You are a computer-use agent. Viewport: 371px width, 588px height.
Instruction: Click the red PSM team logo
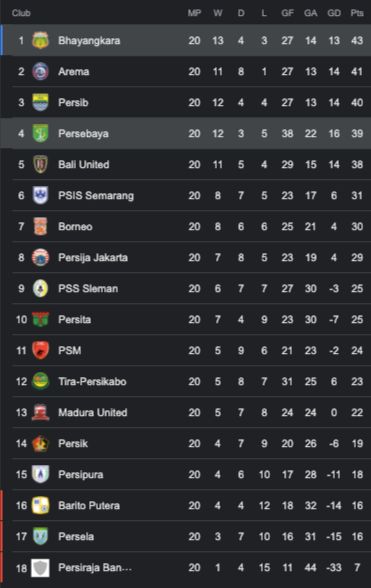click(x=40, y=350)
